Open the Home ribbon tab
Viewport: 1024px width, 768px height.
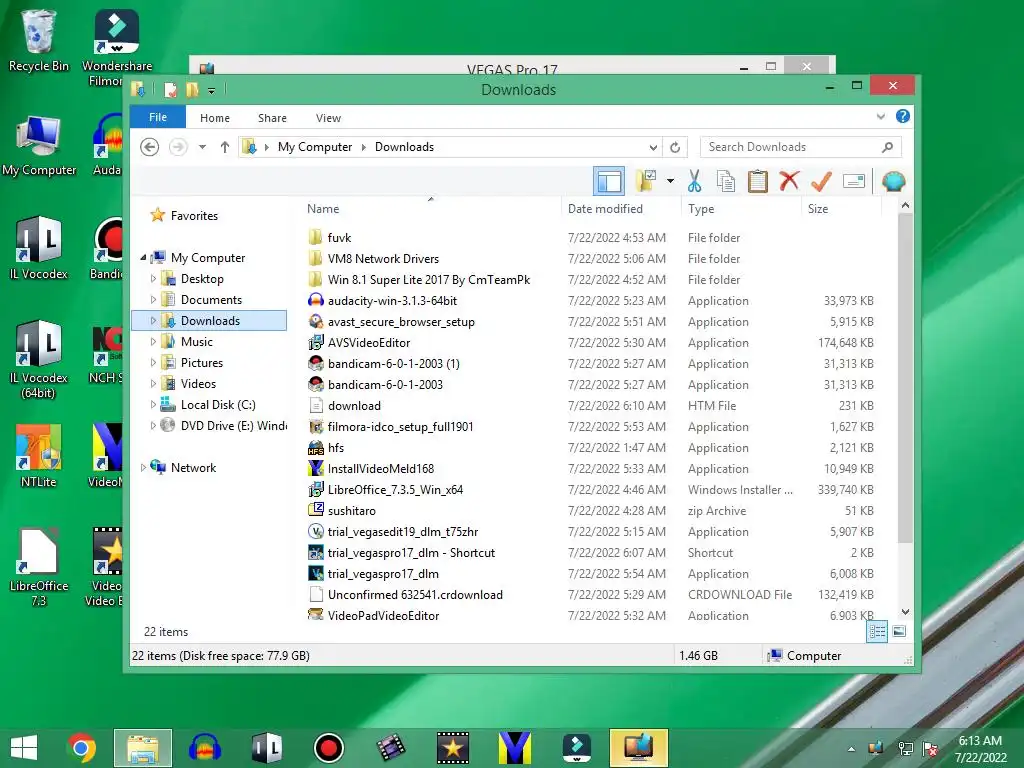(215, 118)
